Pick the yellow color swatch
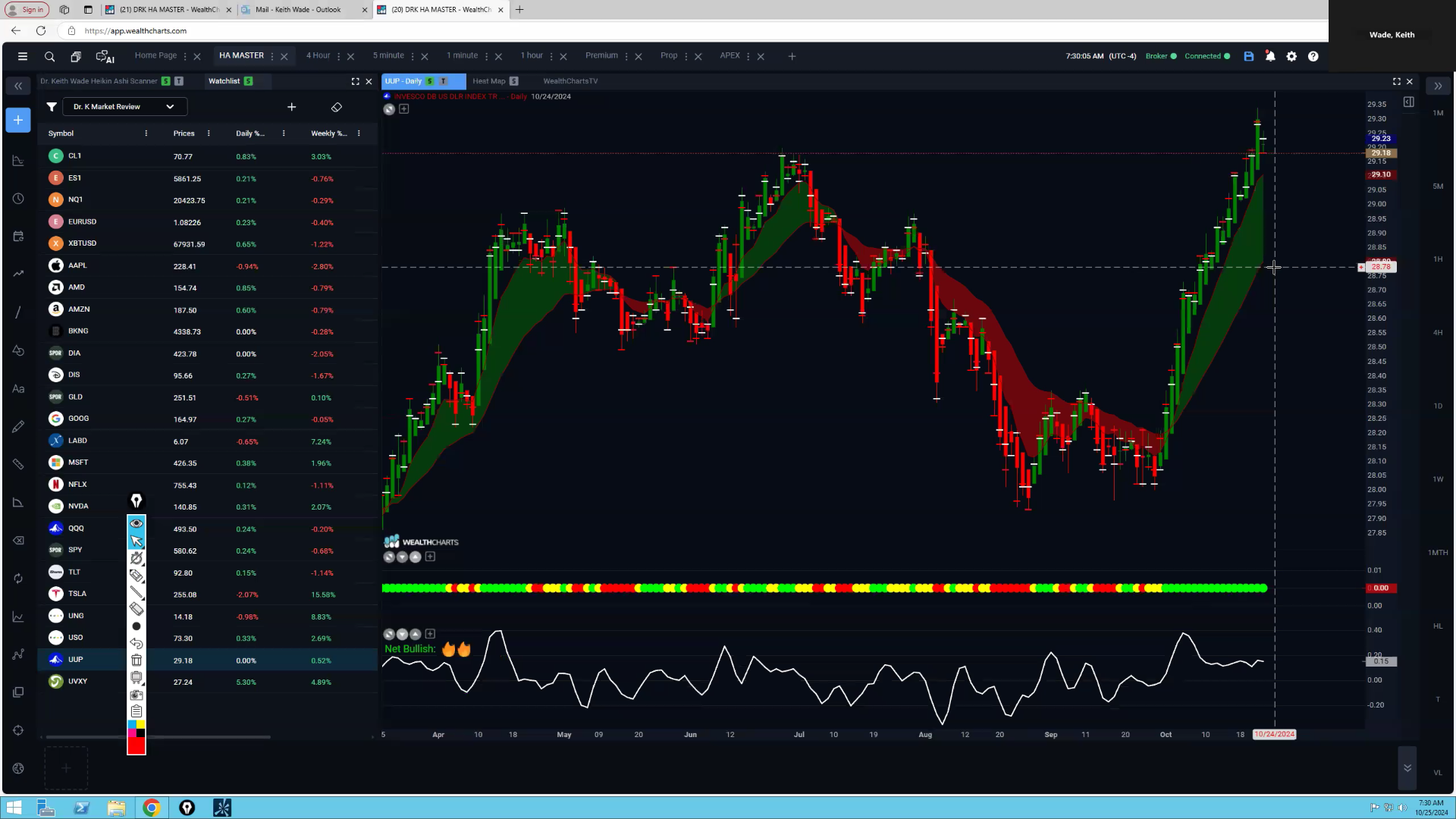 pos(141,725)
